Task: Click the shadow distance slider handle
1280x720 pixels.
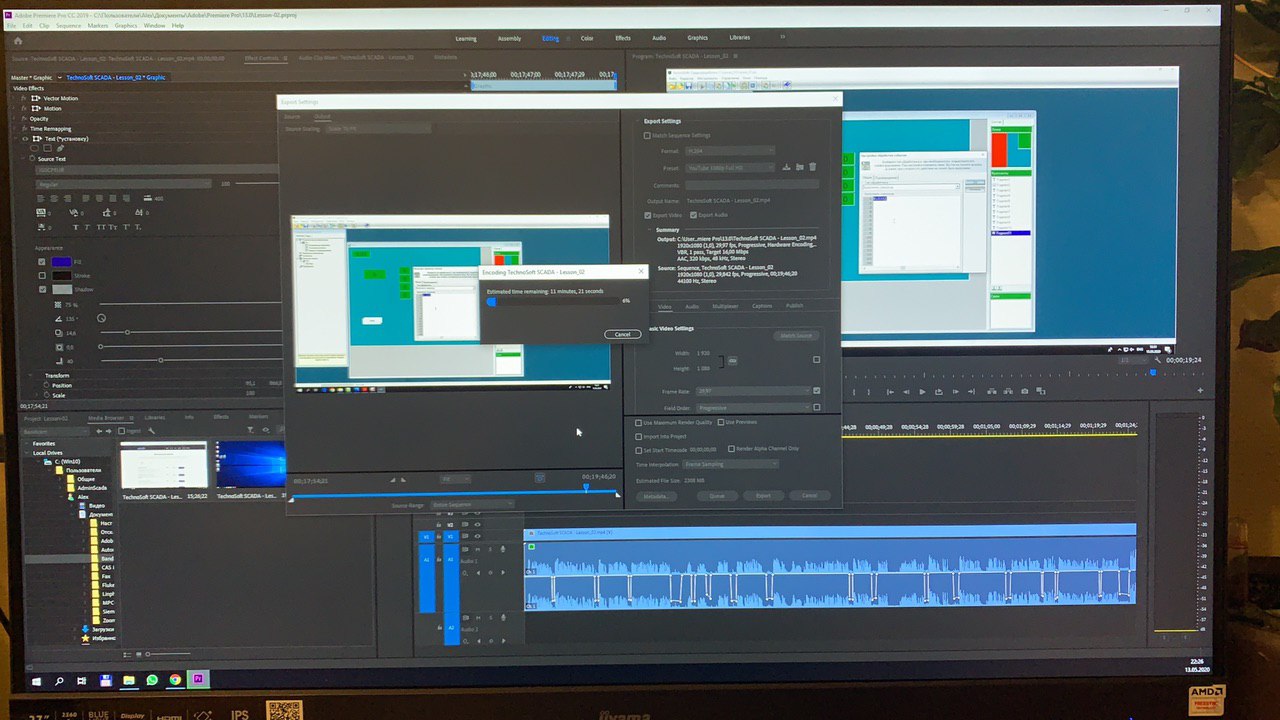Action: [127, 332]
